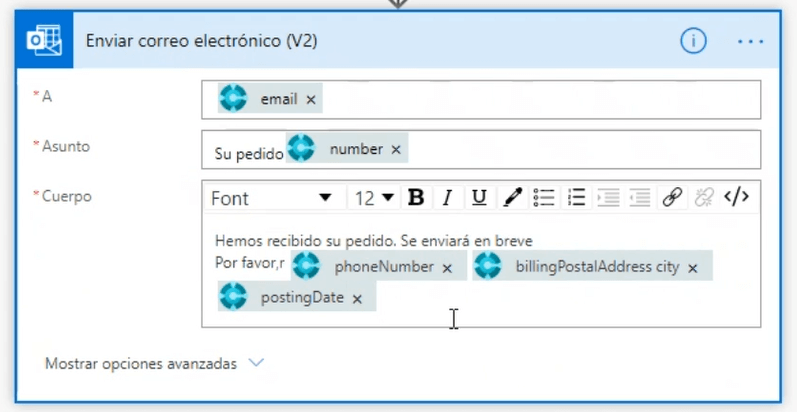Open the Font family dropdown
This screenshot has width=797, height=412.
(x=271, y=198)
